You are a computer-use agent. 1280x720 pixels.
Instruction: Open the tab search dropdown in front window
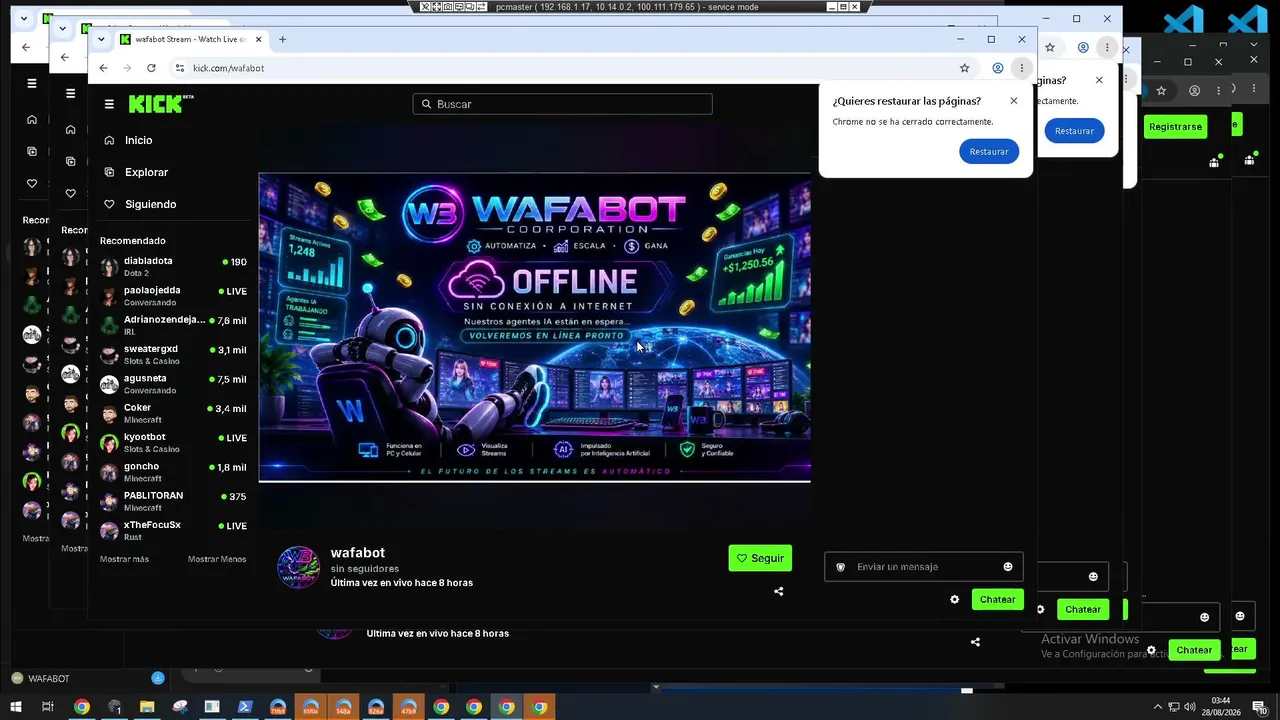tap(101, 39)
